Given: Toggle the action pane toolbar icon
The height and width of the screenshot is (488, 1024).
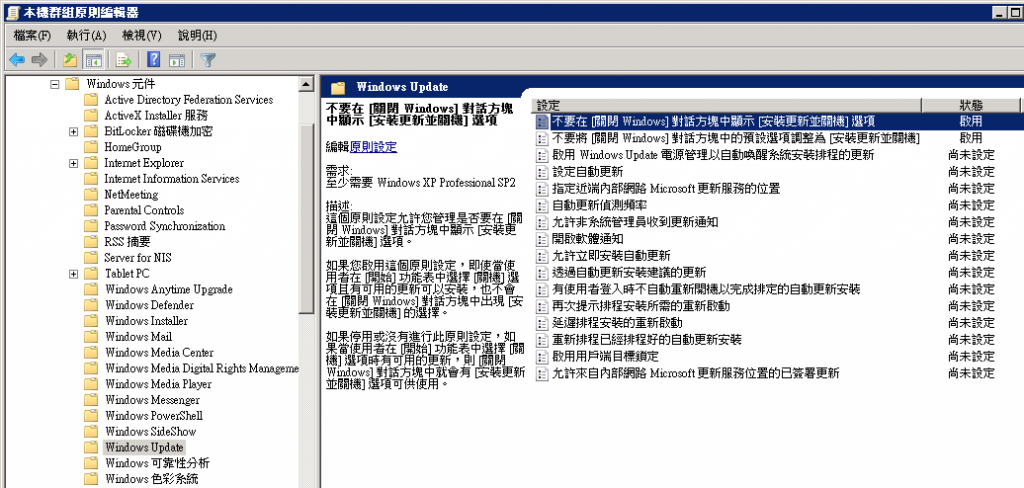Looking at the screenshot, I should coord(177,60).
